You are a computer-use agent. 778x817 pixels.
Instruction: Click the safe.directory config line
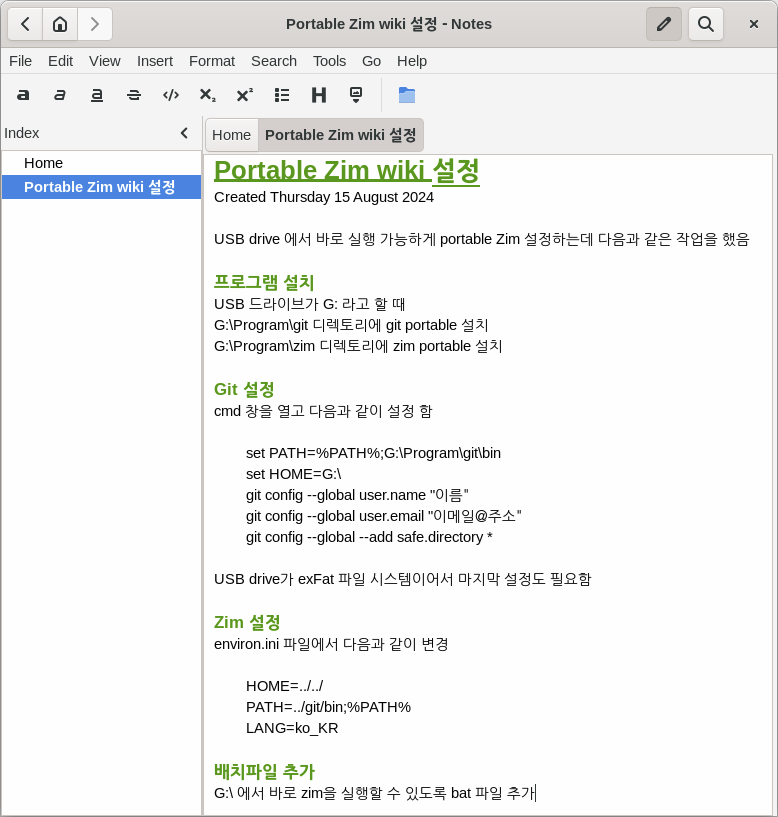[369, 537]
